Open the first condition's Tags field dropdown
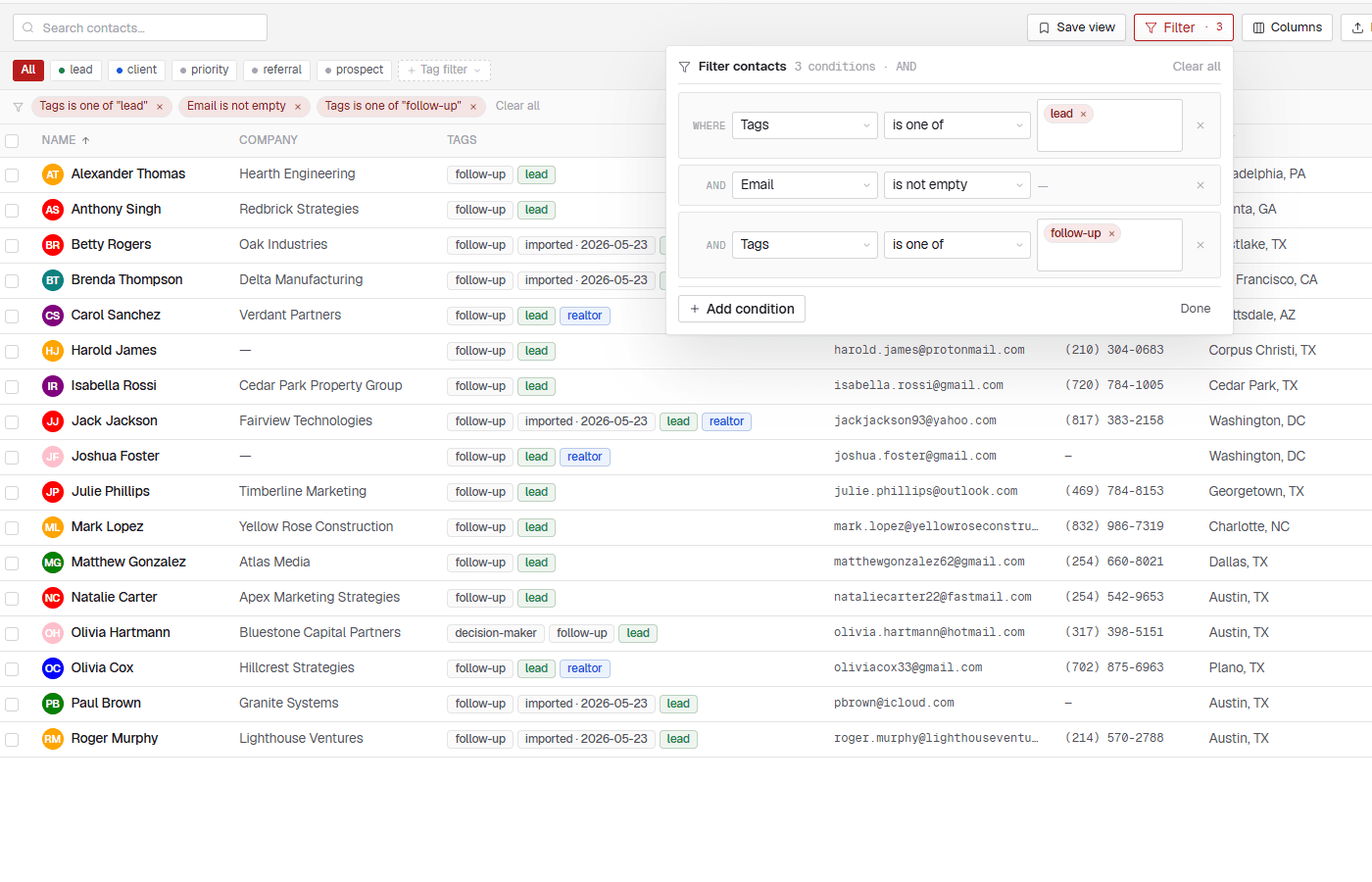1372x882 pixels. pos(805,125)
